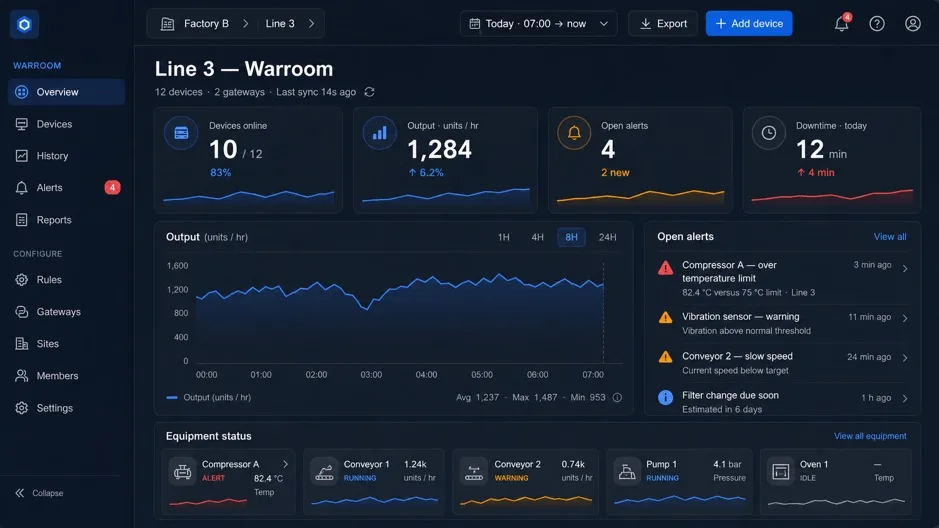Open View all alerts link
Image resolution: width=939 pixels, height=528 pixels.
coord(889,236)
